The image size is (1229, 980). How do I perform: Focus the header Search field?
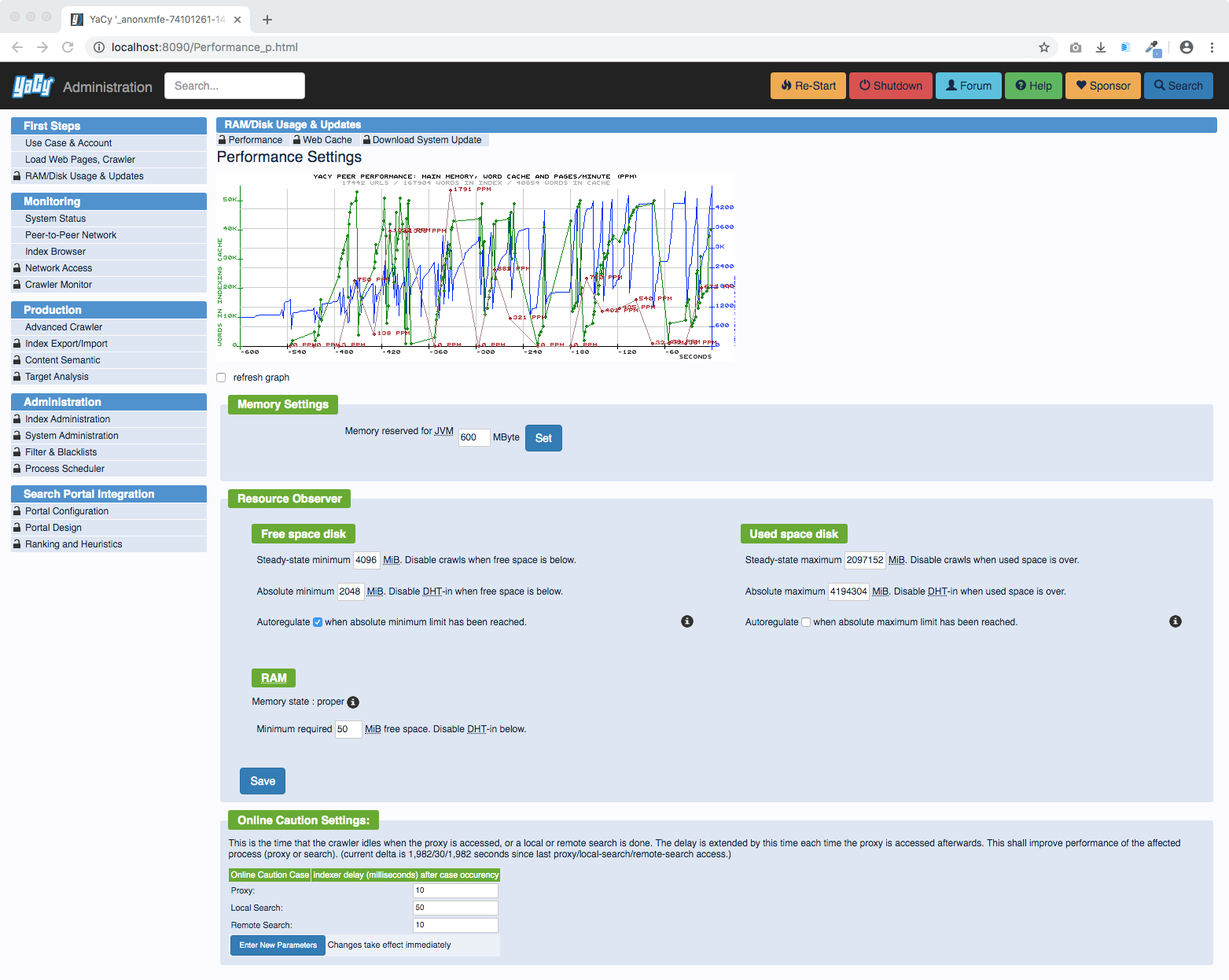[x=234, y=86]
